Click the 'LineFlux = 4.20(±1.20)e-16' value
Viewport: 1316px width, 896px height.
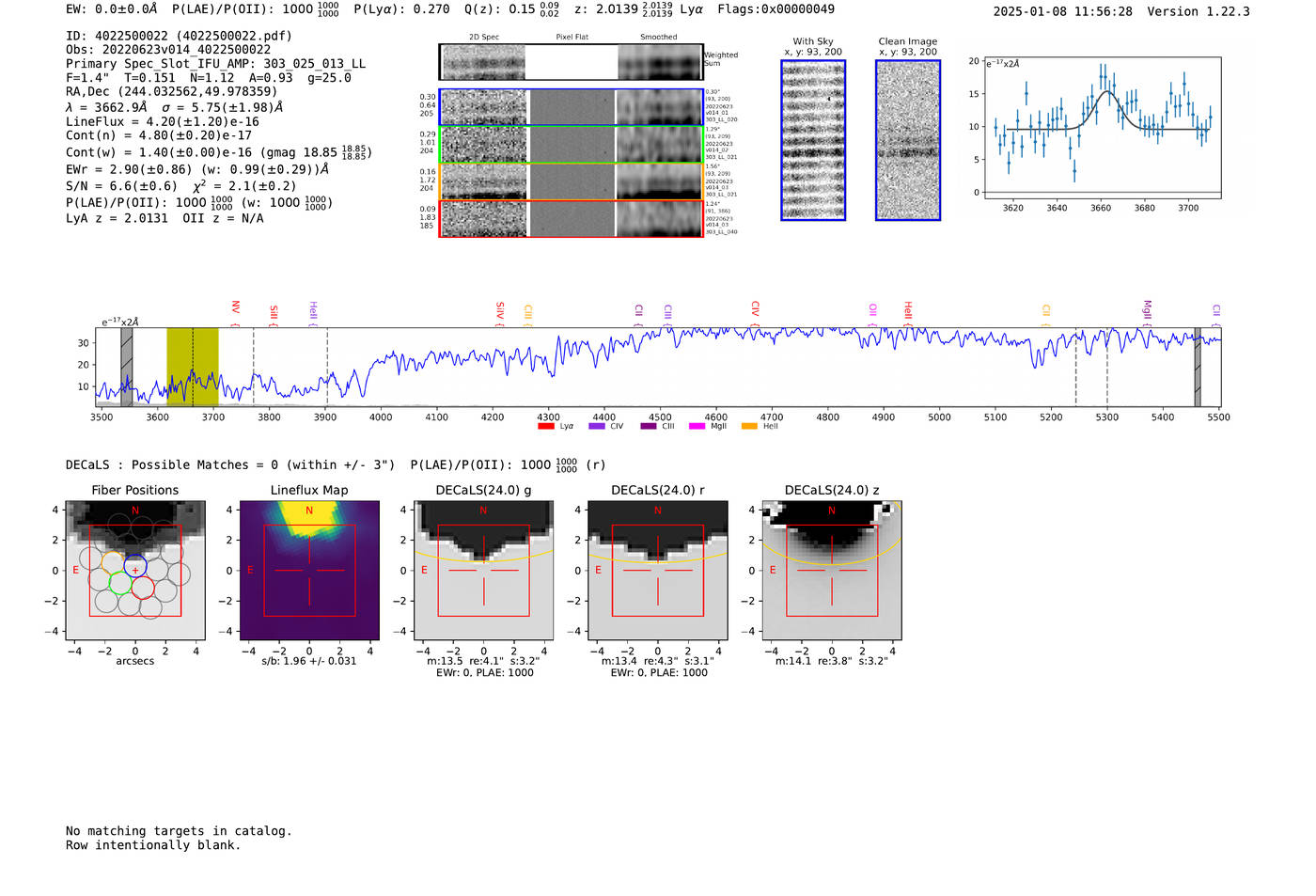point(163,122)
